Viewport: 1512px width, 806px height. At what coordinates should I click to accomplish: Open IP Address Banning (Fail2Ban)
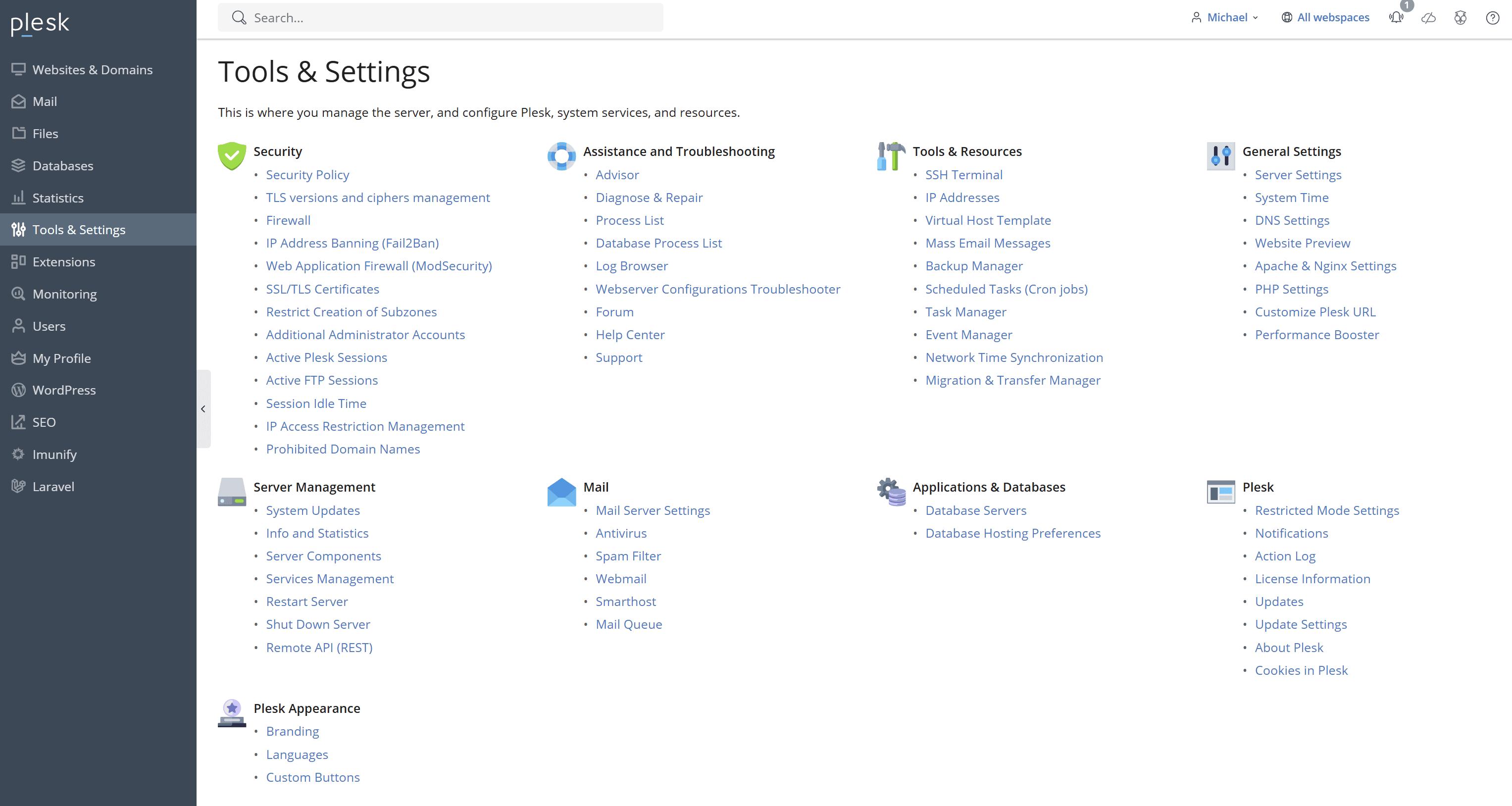[x=352, y=243]
